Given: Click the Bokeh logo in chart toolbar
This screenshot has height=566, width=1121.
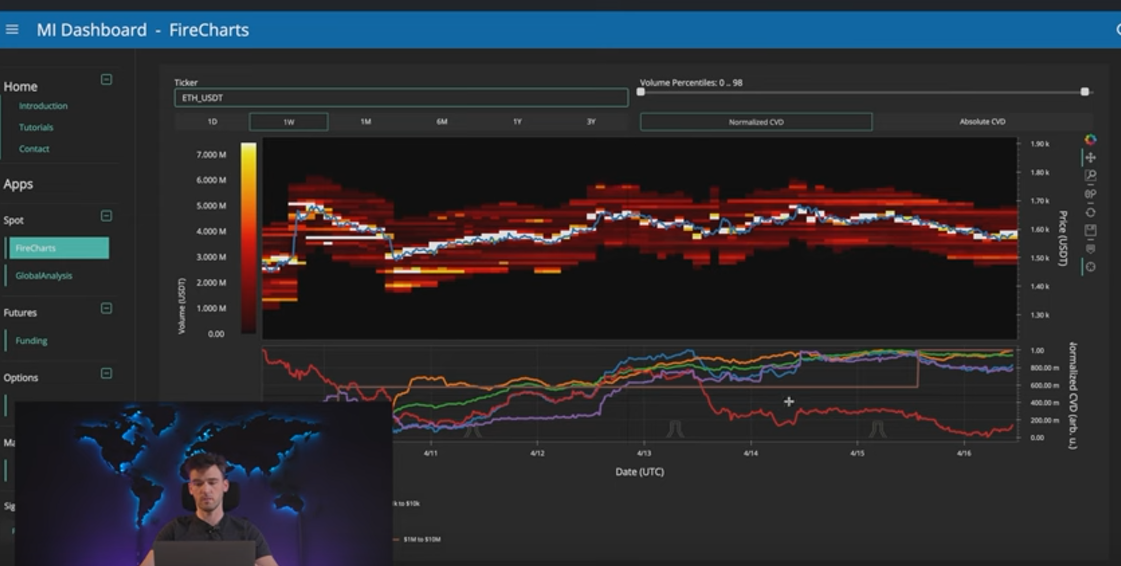Looking at the screenshot, I should pos(1090,140).
